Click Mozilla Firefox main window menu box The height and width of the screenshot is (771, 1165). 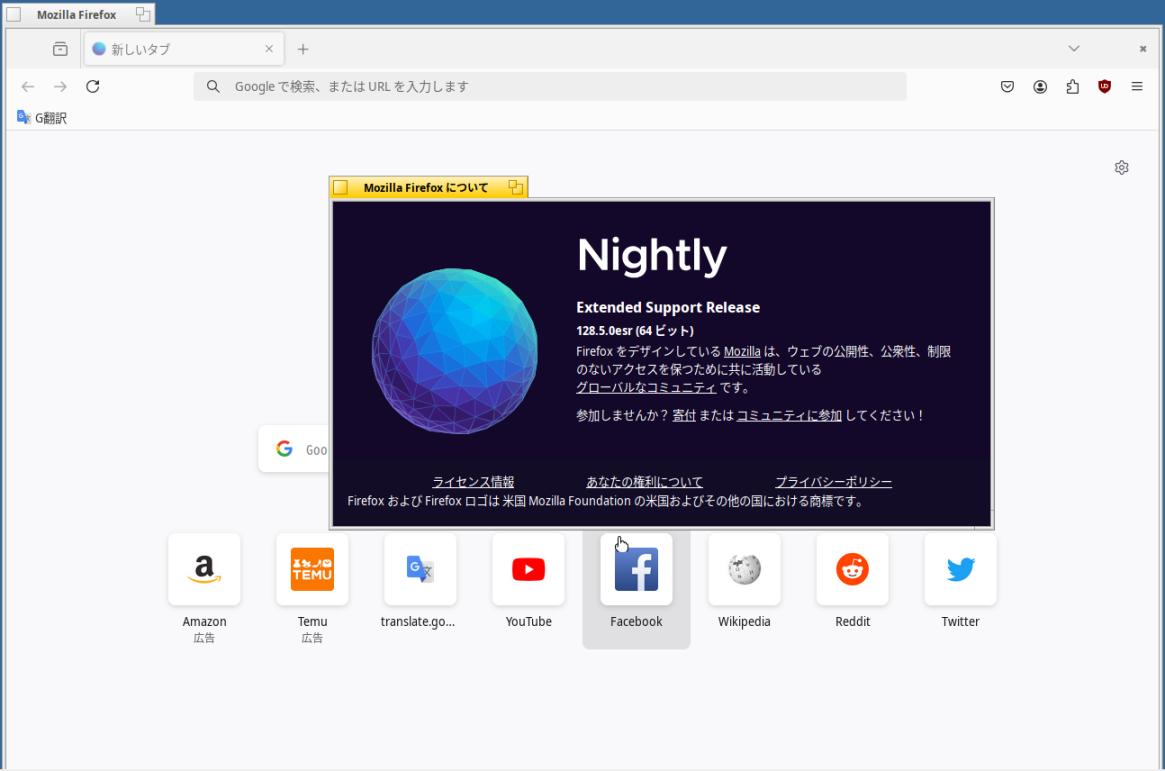13,14
